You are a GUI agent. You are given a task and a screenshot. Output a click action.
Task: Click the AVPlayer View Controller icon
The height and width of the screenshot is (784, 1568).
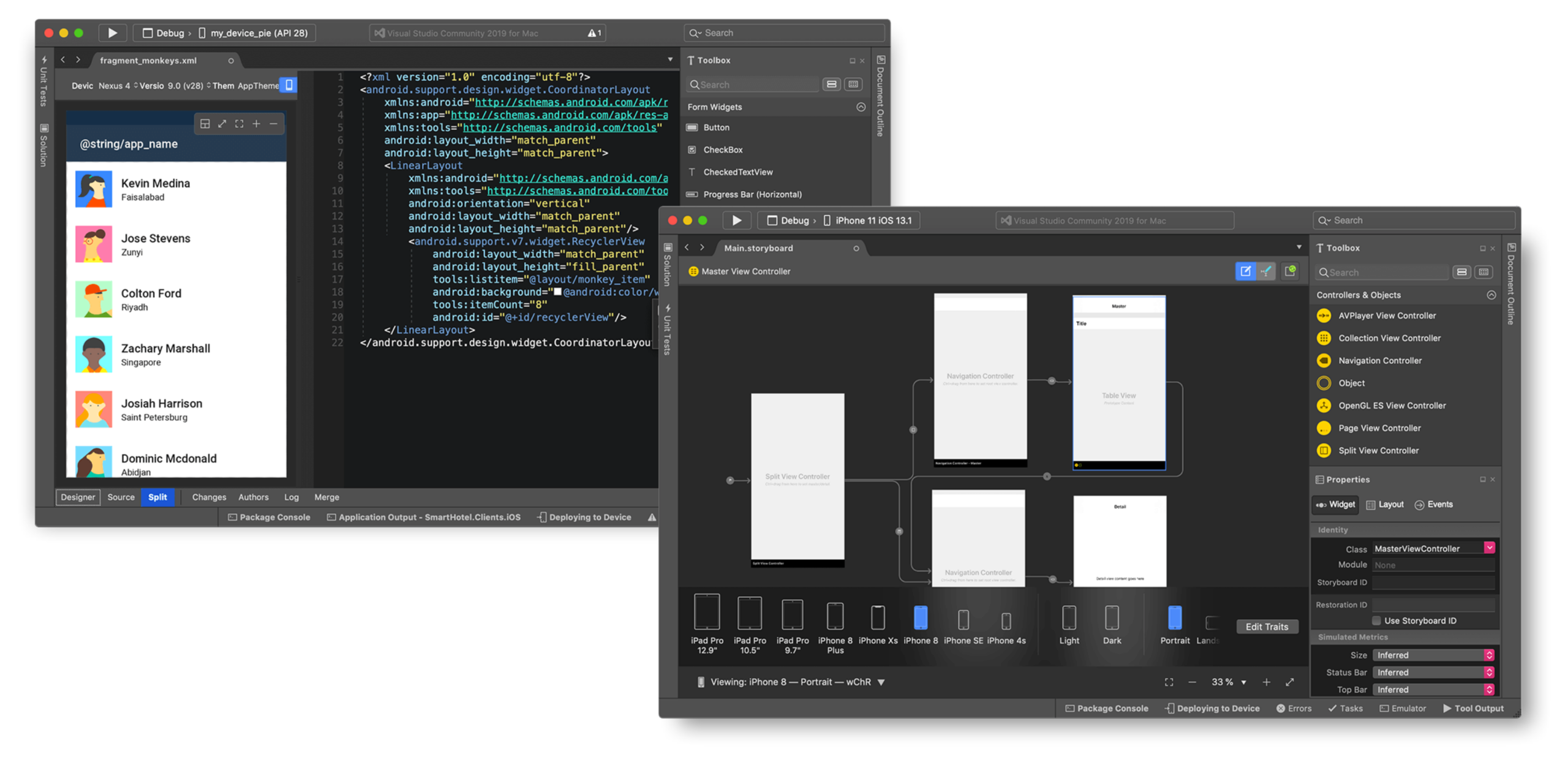click(x=1323, y=316)
